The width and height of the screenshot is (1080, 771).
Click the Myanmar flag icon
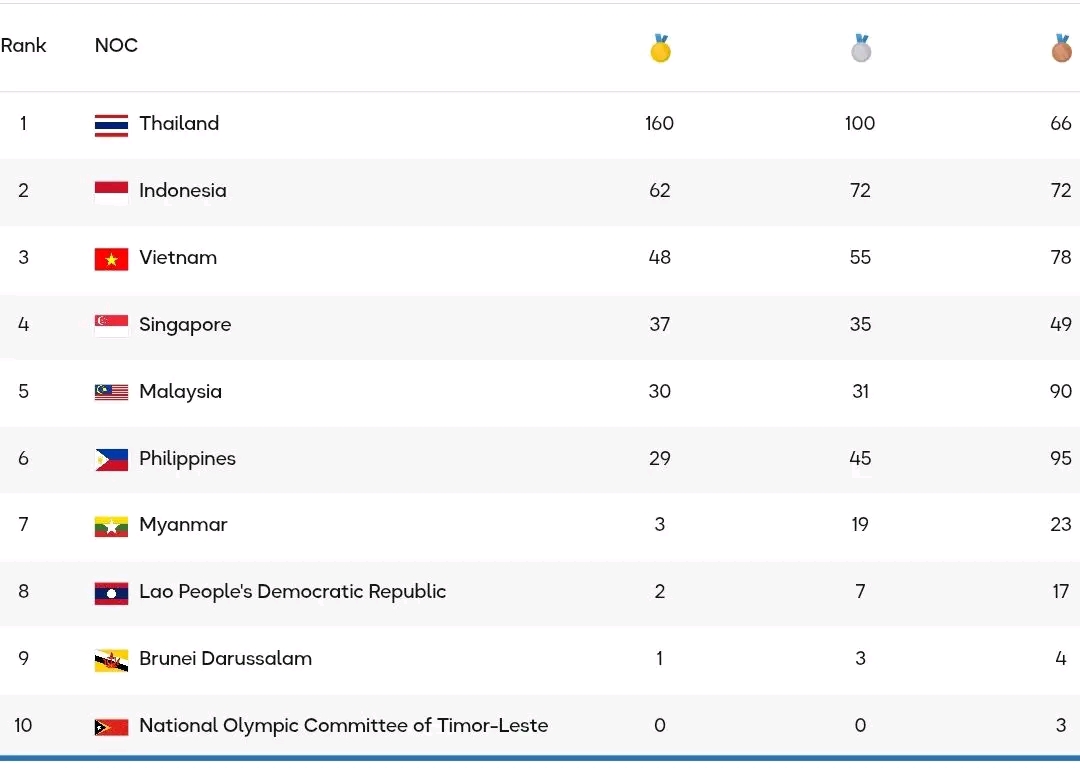[x=111, y=526]
